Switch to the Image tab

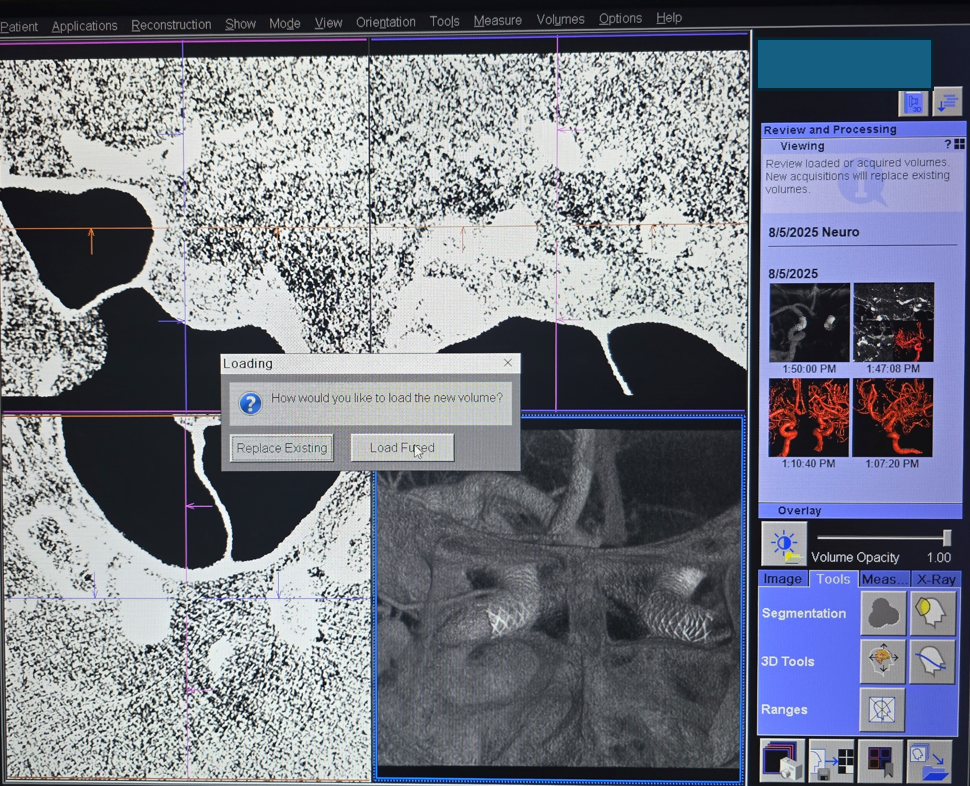[x=782, y=579]
